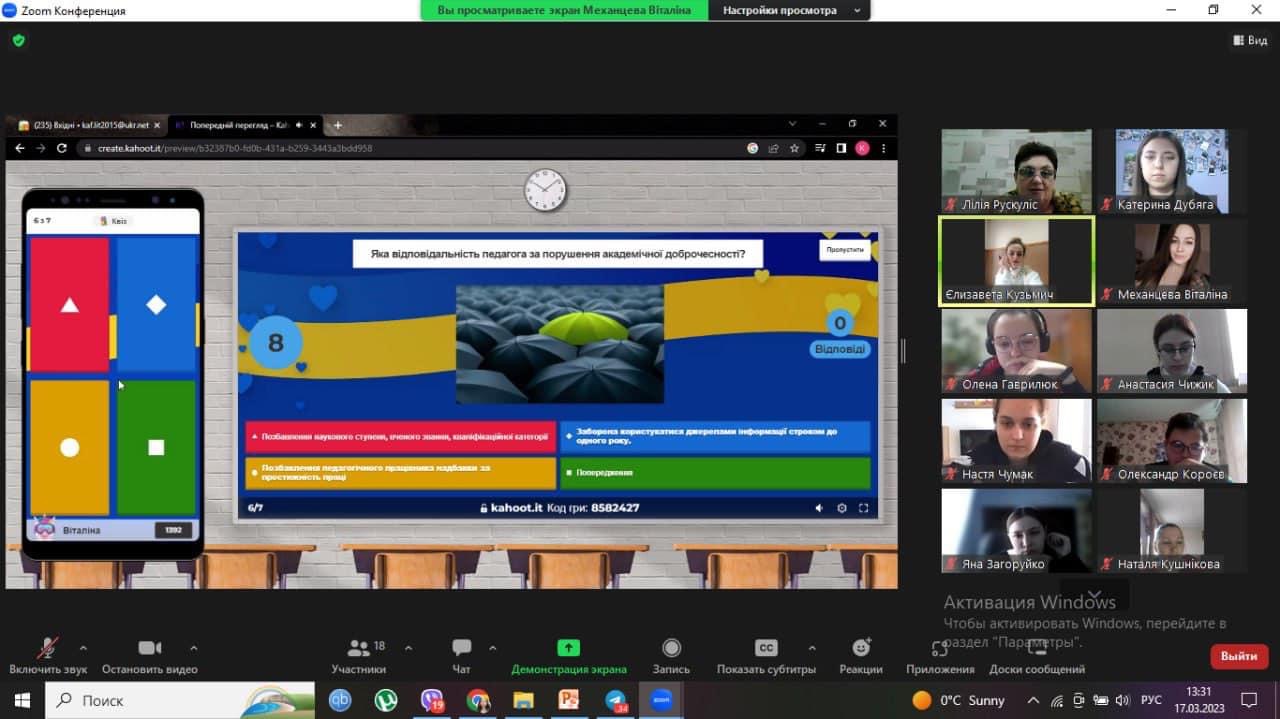This screenshot has height=719, width=1280.
Task: Click Windows taskbar search box Поиск
Action: coord(180,700)
